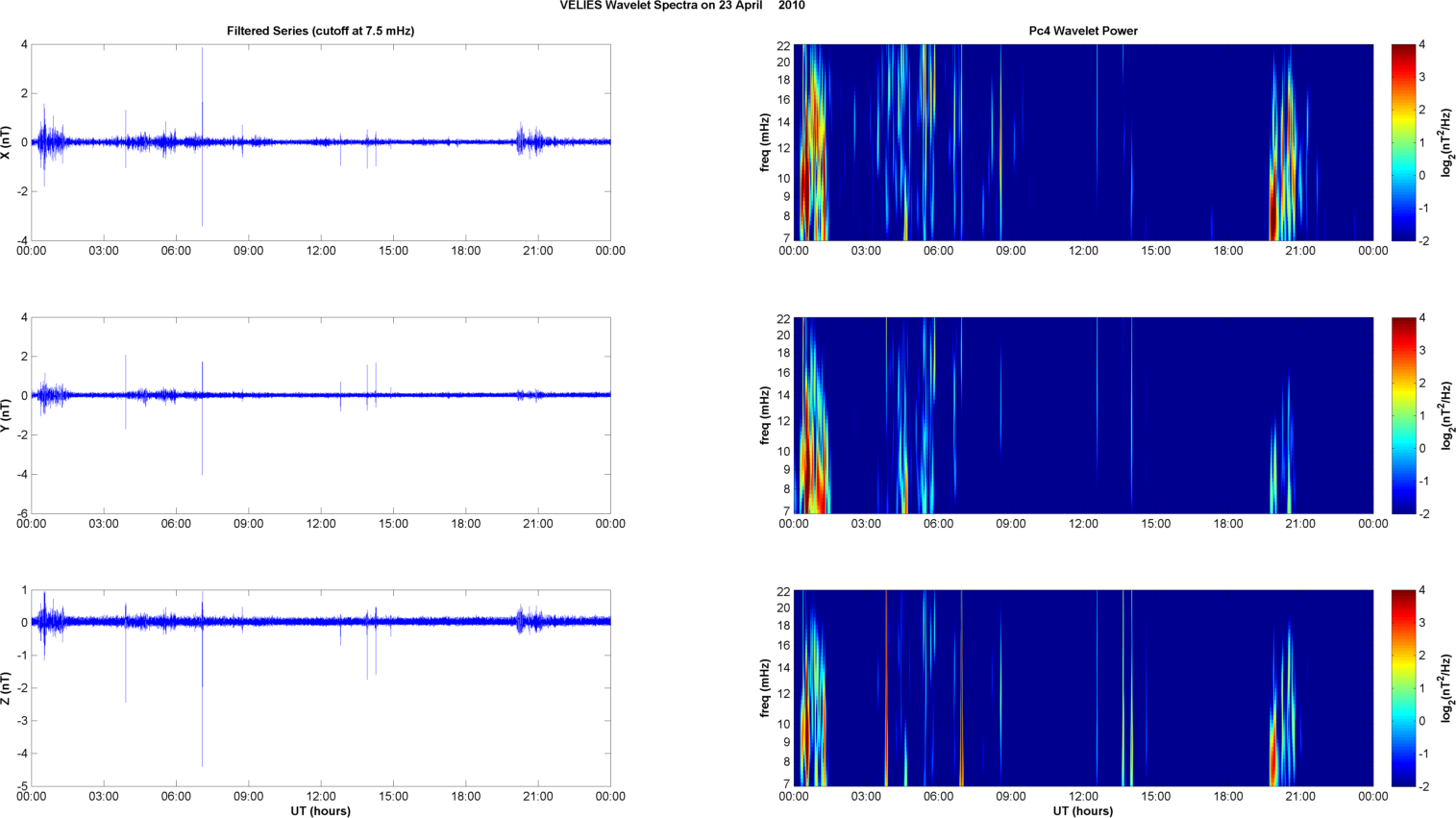
Task: Click the X (nT) axis label
Action: [x=7, y=142]
